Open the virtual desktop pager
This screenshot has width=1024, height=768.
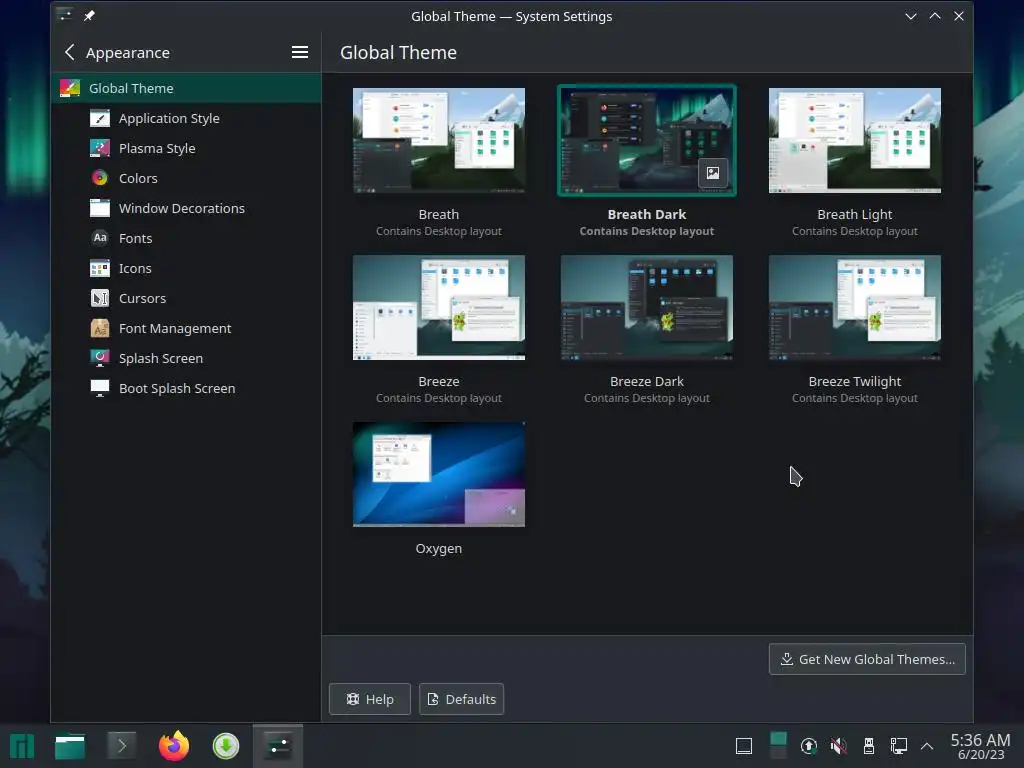(778, 746)
